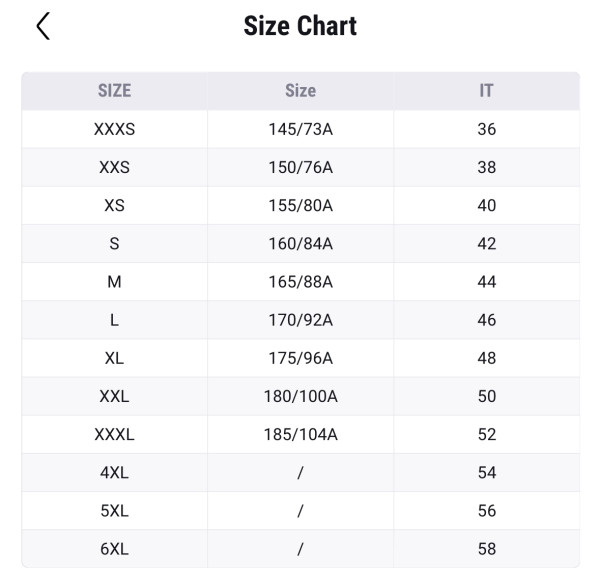The image size is (600, 578).
Task: Click IT size 38 cell
Action: point(486,167)
